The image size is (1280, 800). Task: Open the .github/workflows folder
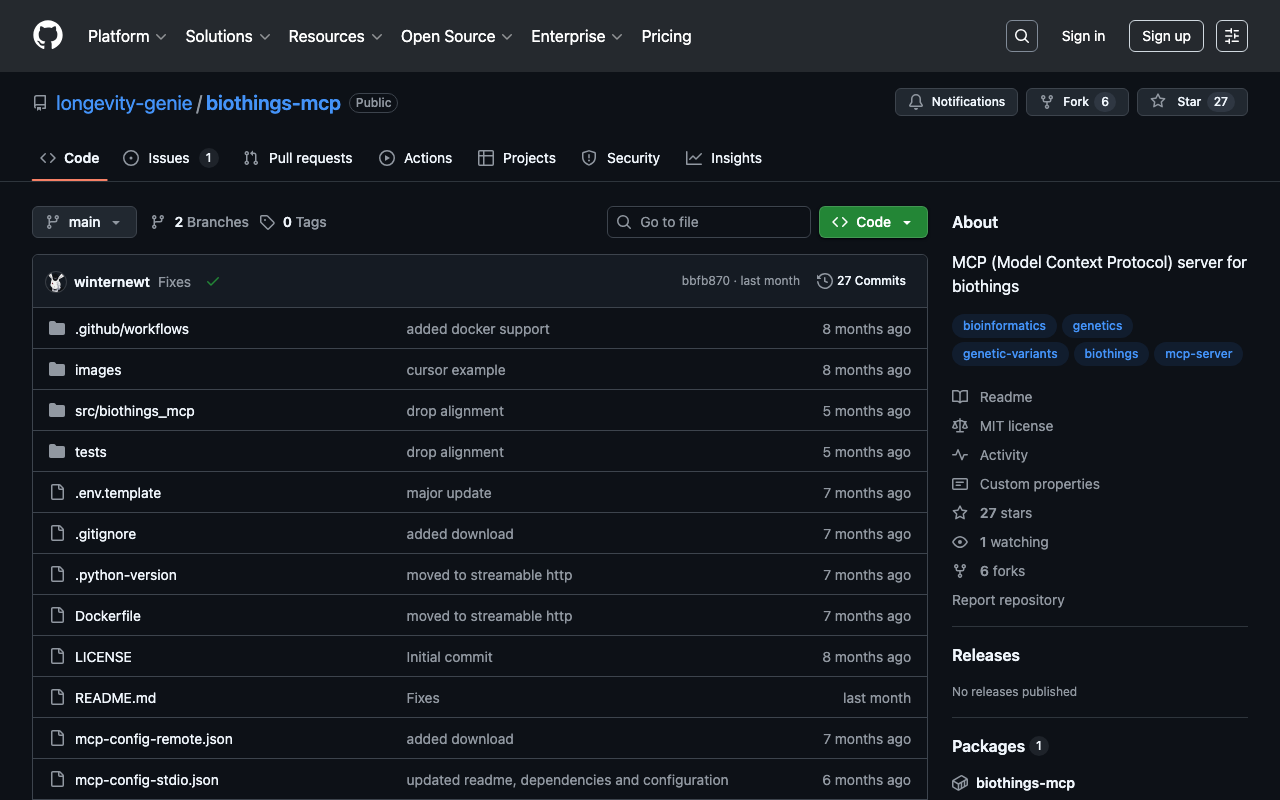click(132, 329)
